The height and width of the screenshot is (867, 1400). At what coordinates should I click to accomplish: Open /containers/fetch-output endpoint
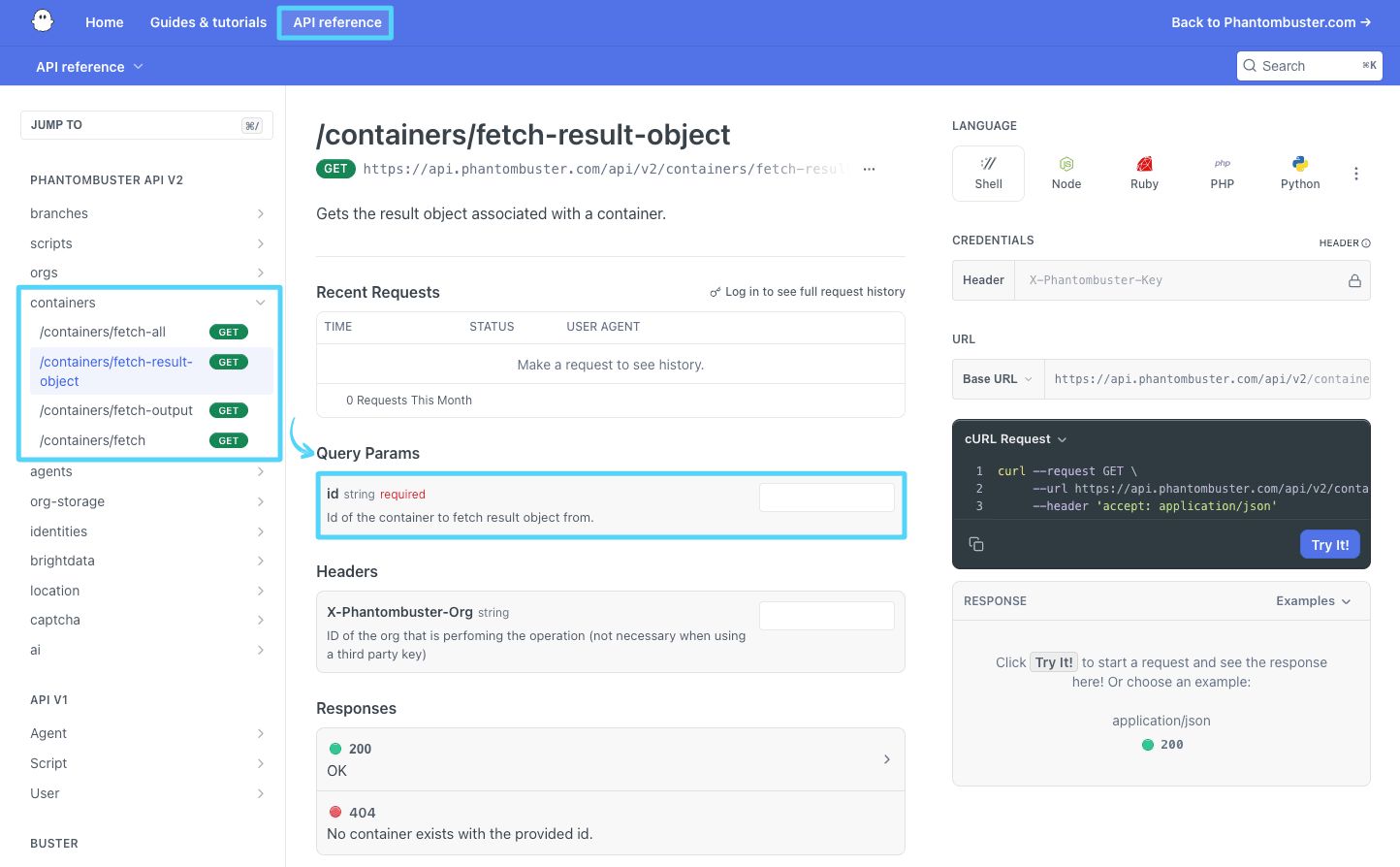116,410
